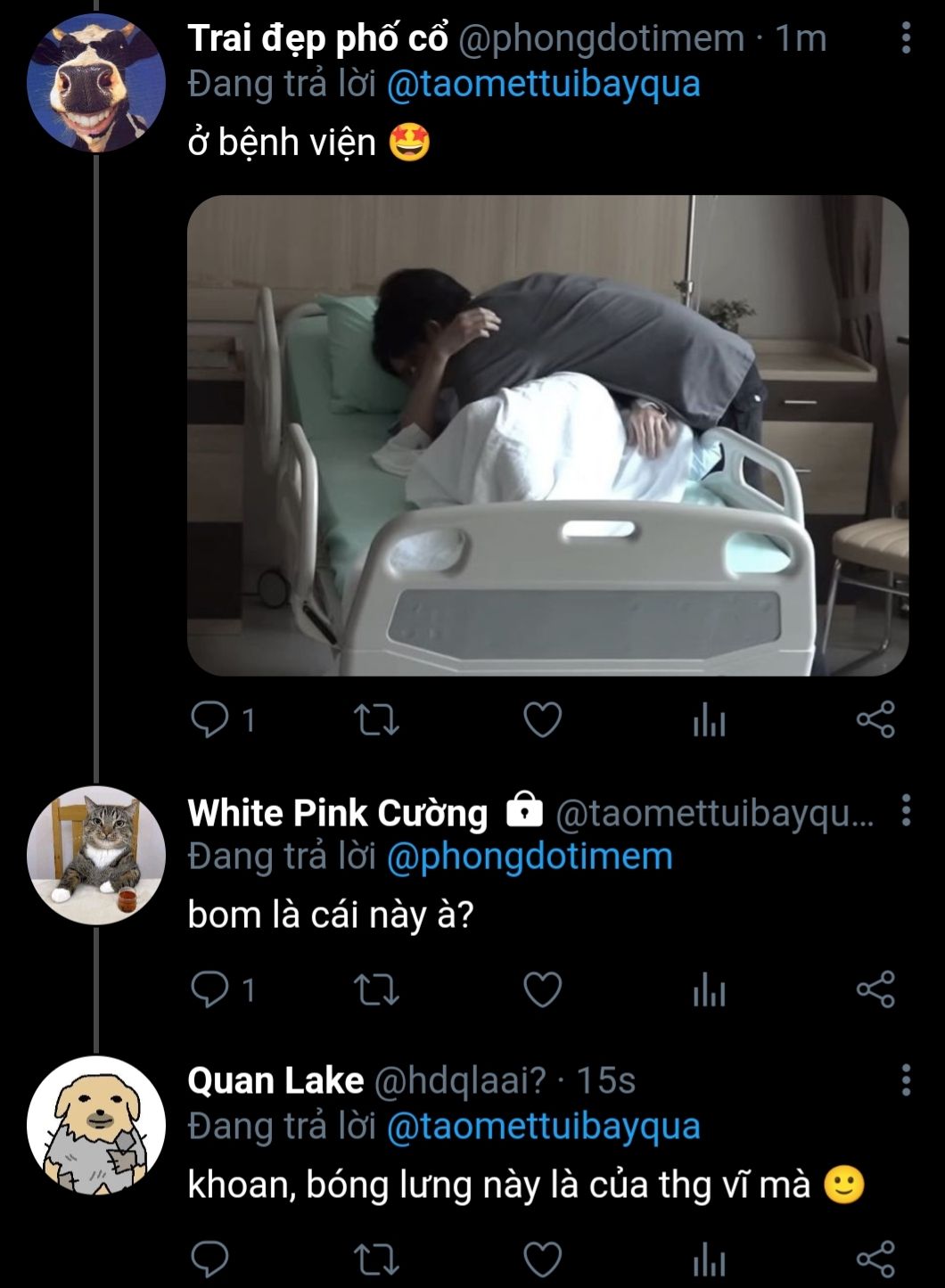
Task: Open more options for White Pink Cường tweet
Action: click(906, 810)
